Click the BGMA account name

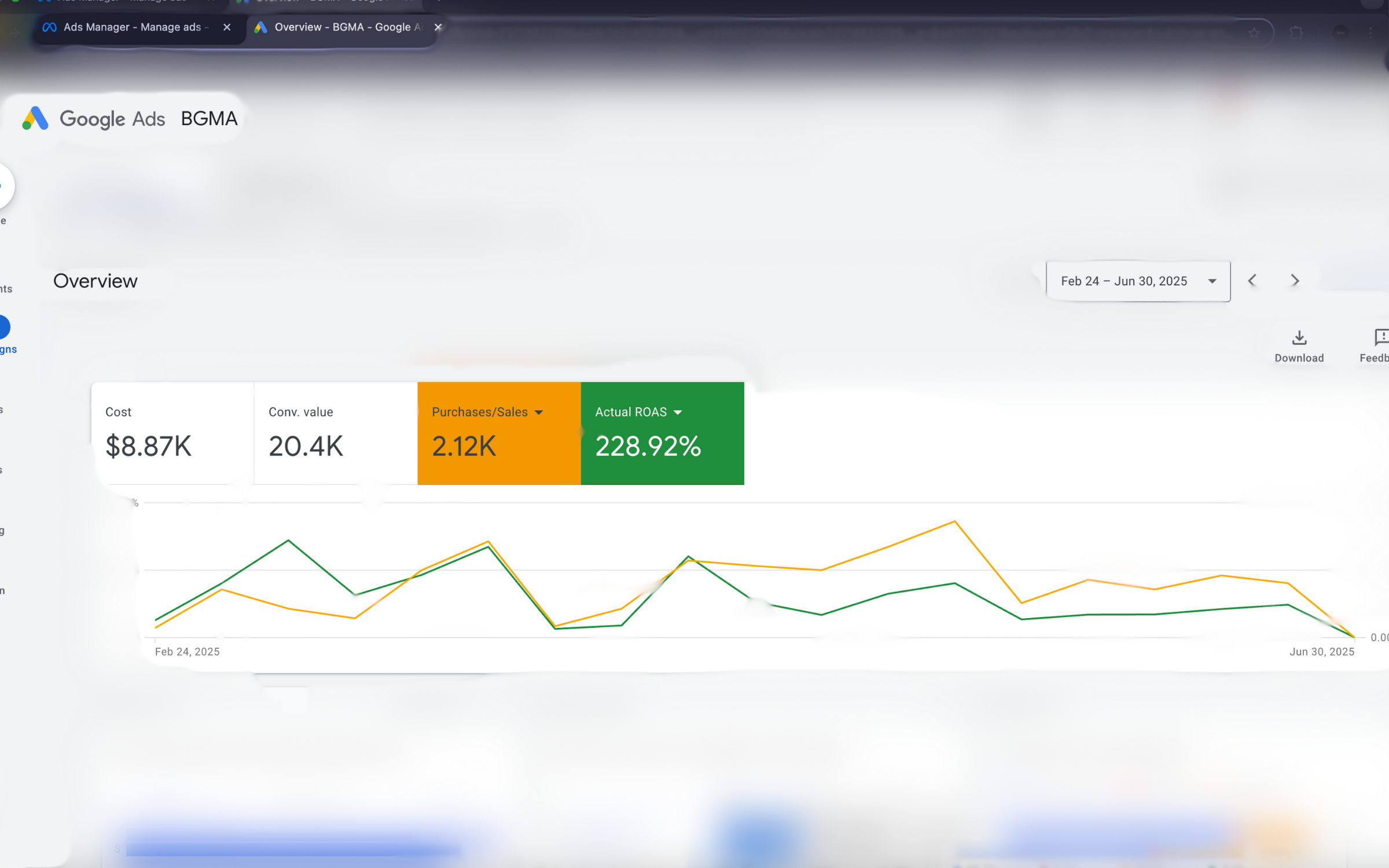click(209, 119)
